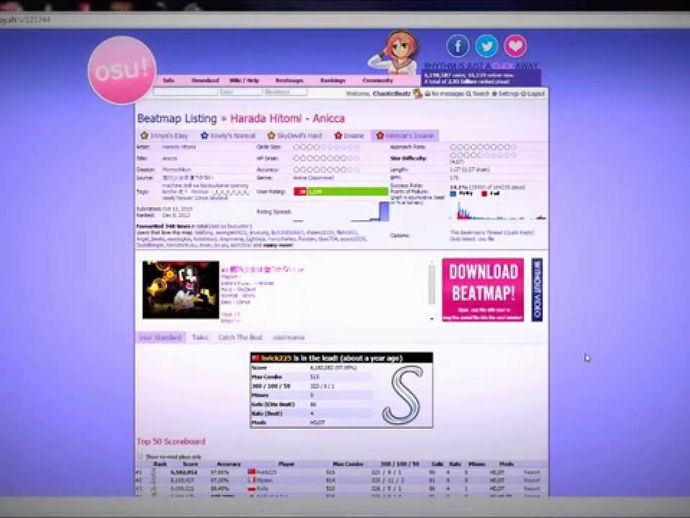Open the Facebook social icon
Viewport: 690px width, 518px height.
[x=458, y=46]
